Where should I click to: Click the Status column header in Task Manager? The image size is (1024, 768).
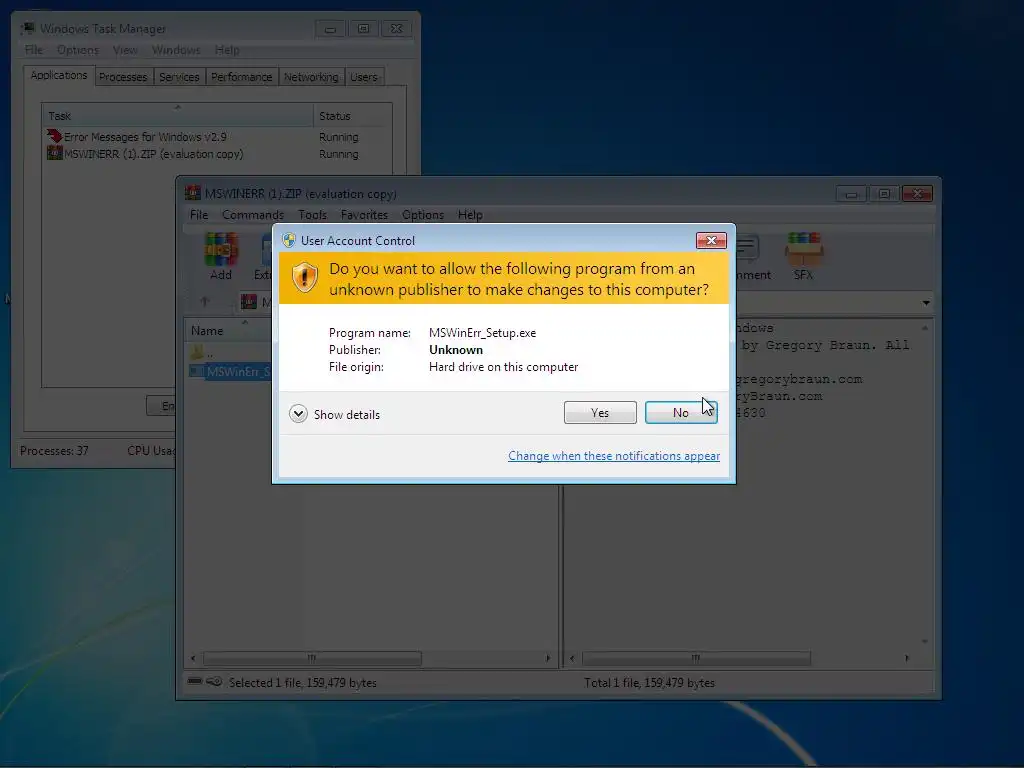(353, 116)
